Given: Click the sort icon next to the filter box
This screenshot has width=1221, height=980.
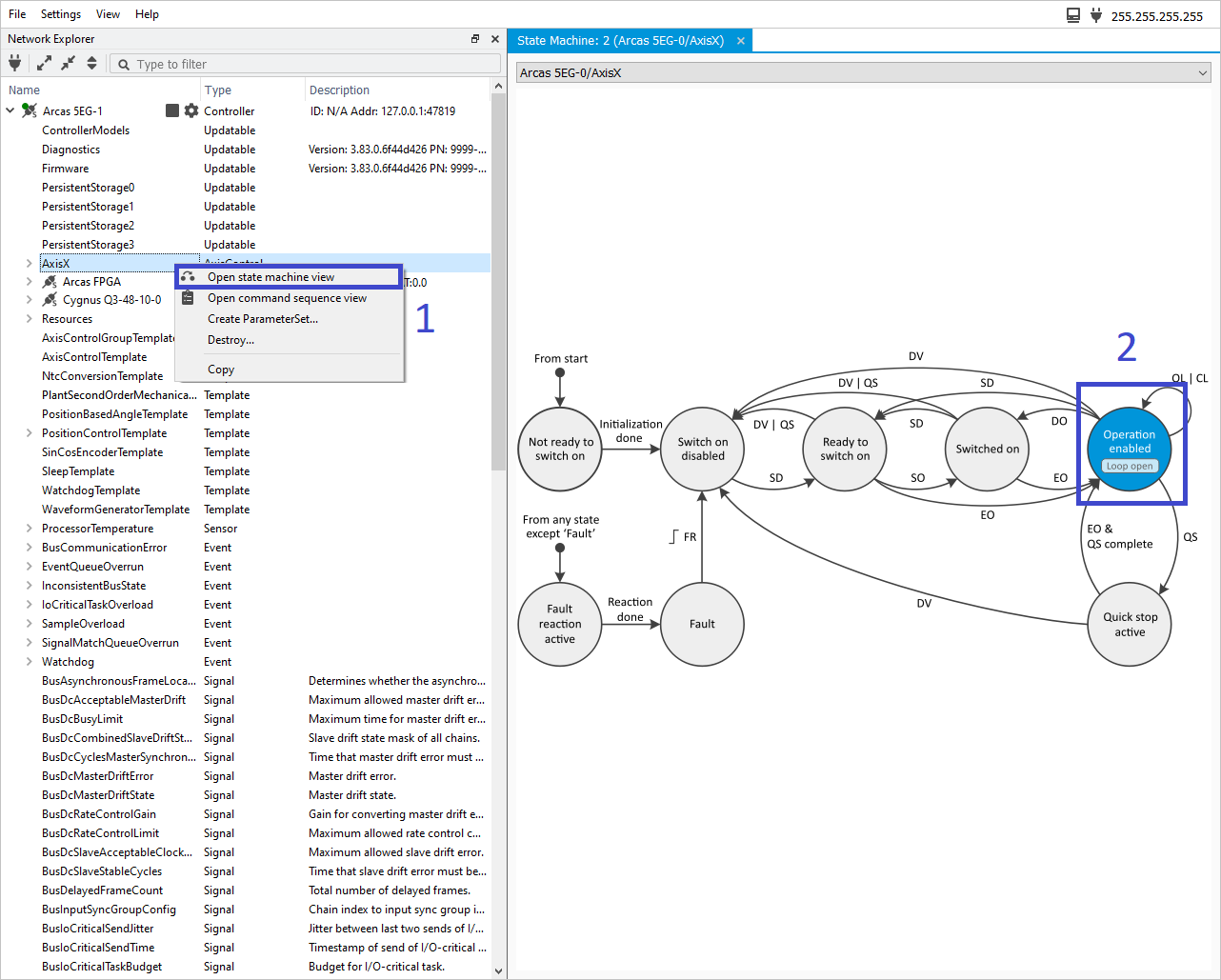Looking at the screenshot, I should [x=91, y=62].
